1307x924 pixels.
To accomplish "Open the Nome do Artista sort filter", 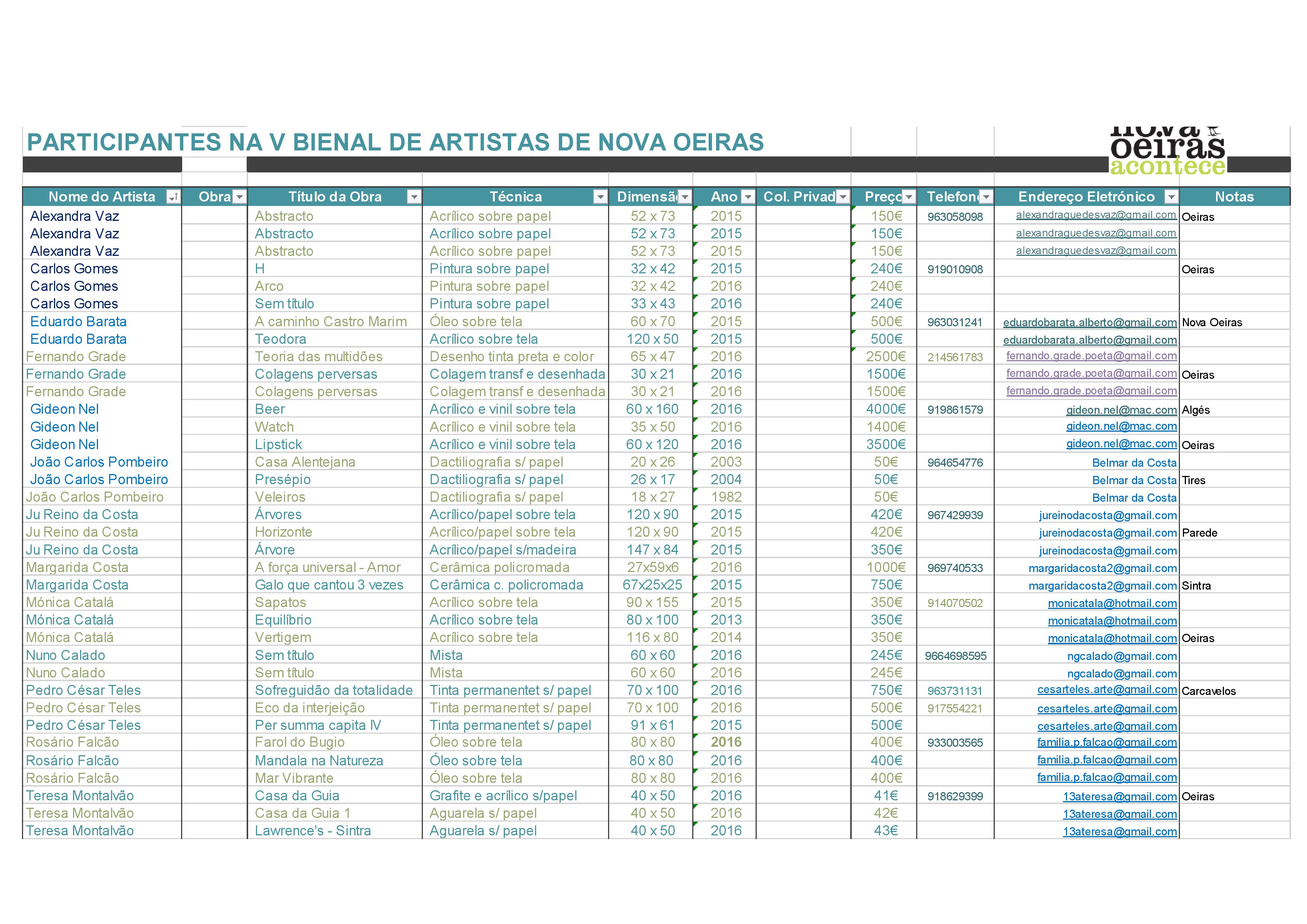I will click(x=173, y=197).
